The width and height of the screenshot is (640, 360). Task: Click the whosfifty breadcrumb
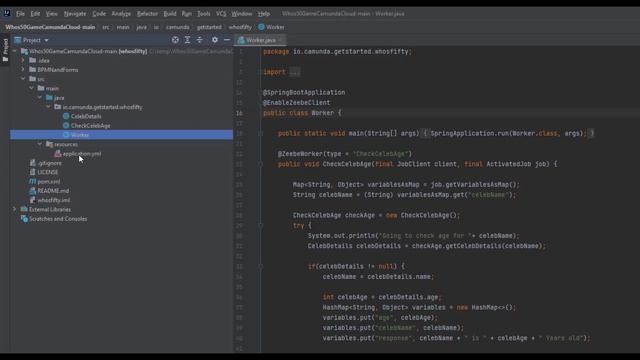pyautogui.click(x=240, y=27)
